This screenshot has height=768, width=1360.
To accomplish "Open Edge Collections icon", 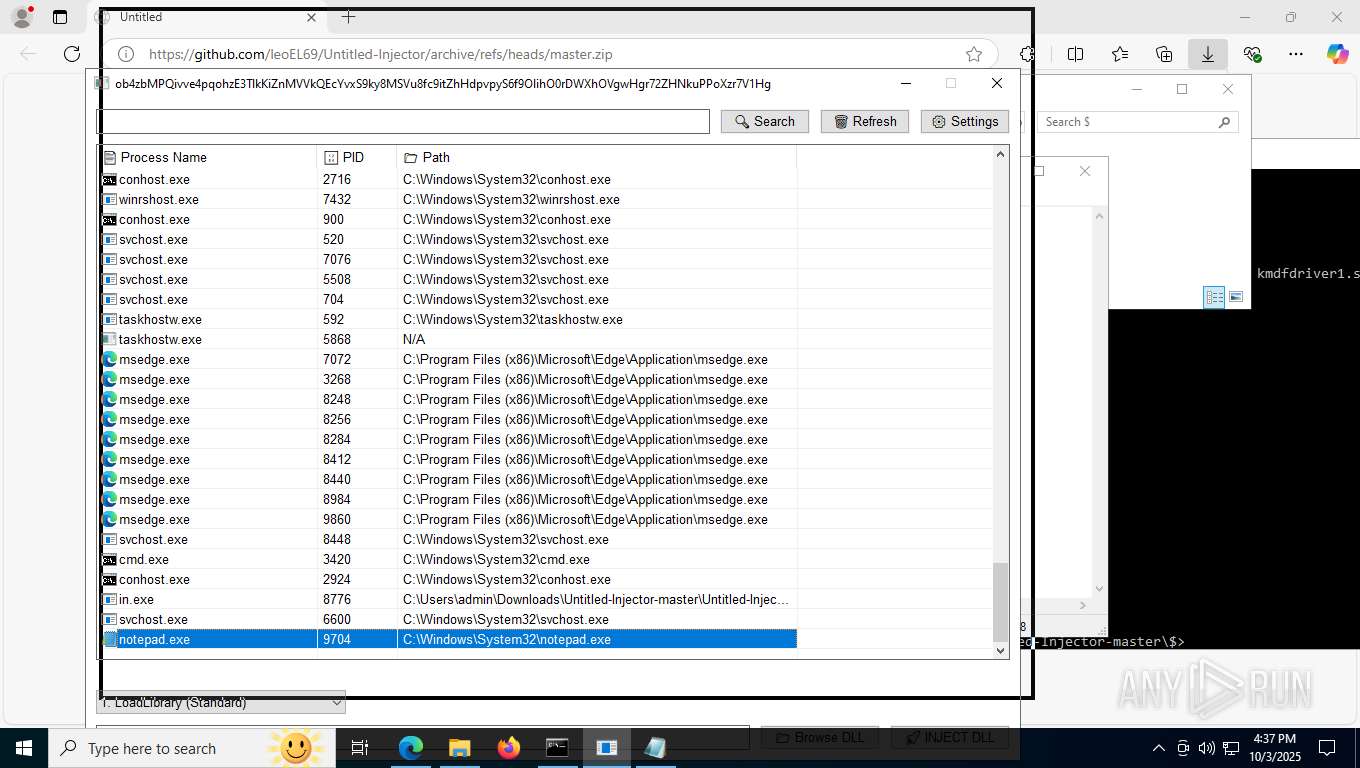I will [x=1164, y=54].
